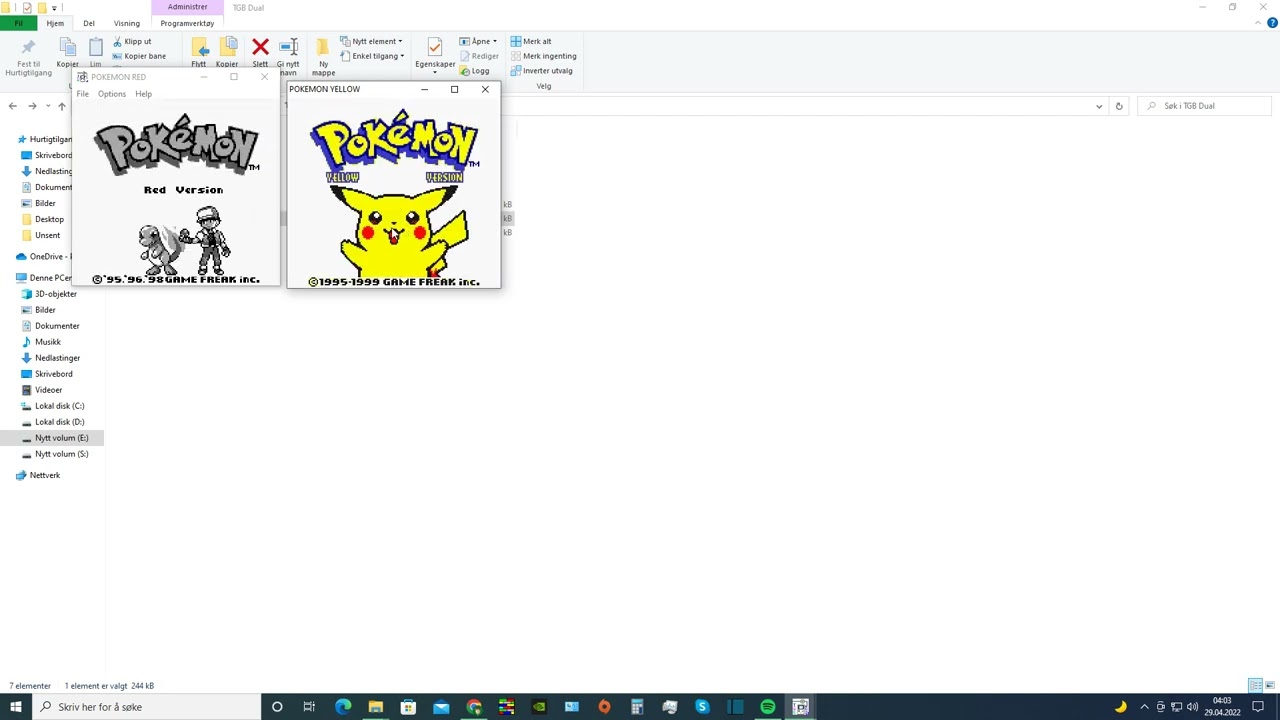This screenshot has width=1280, height=720.
Task: Open the Enkel tilgang dropdown
Action: [x=372, y=56]
